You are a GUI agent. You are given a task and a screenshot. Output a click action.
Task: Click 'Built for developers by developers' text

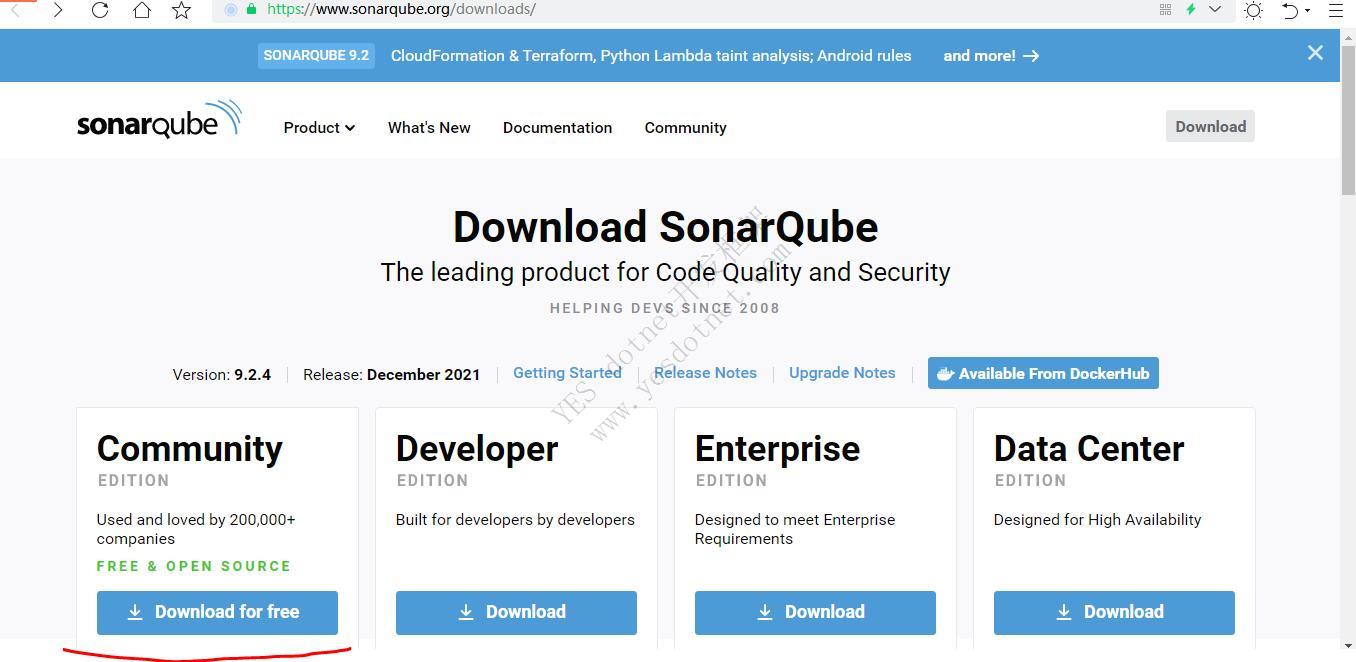515,520
